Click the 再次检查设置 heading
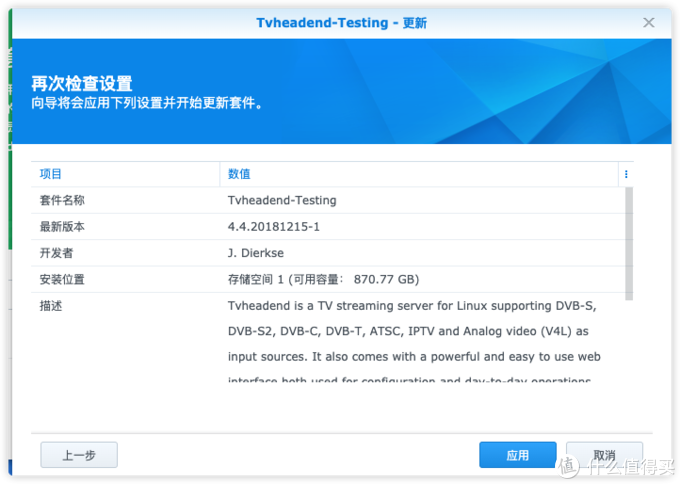The image size is (680, 484). click(x=82, y=83)
